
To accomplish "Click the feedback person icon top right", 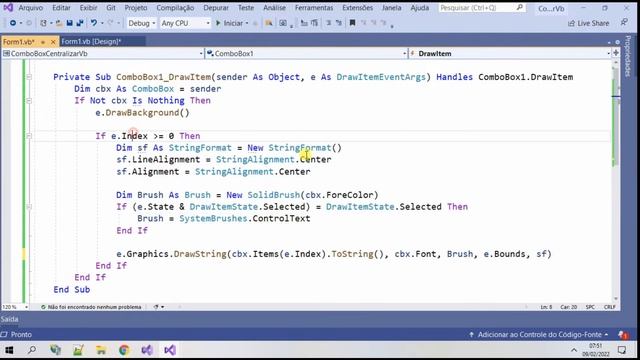I will 624,23.
